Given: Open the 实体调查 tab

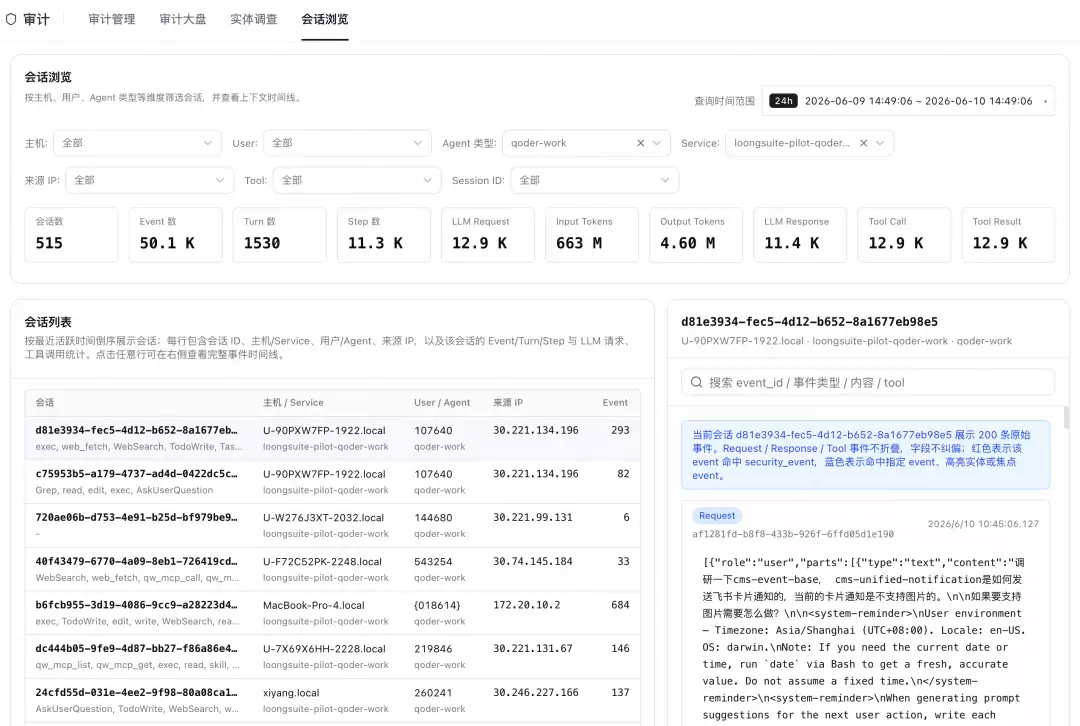Looking at the screenshot, I should [x=253, y=19].
